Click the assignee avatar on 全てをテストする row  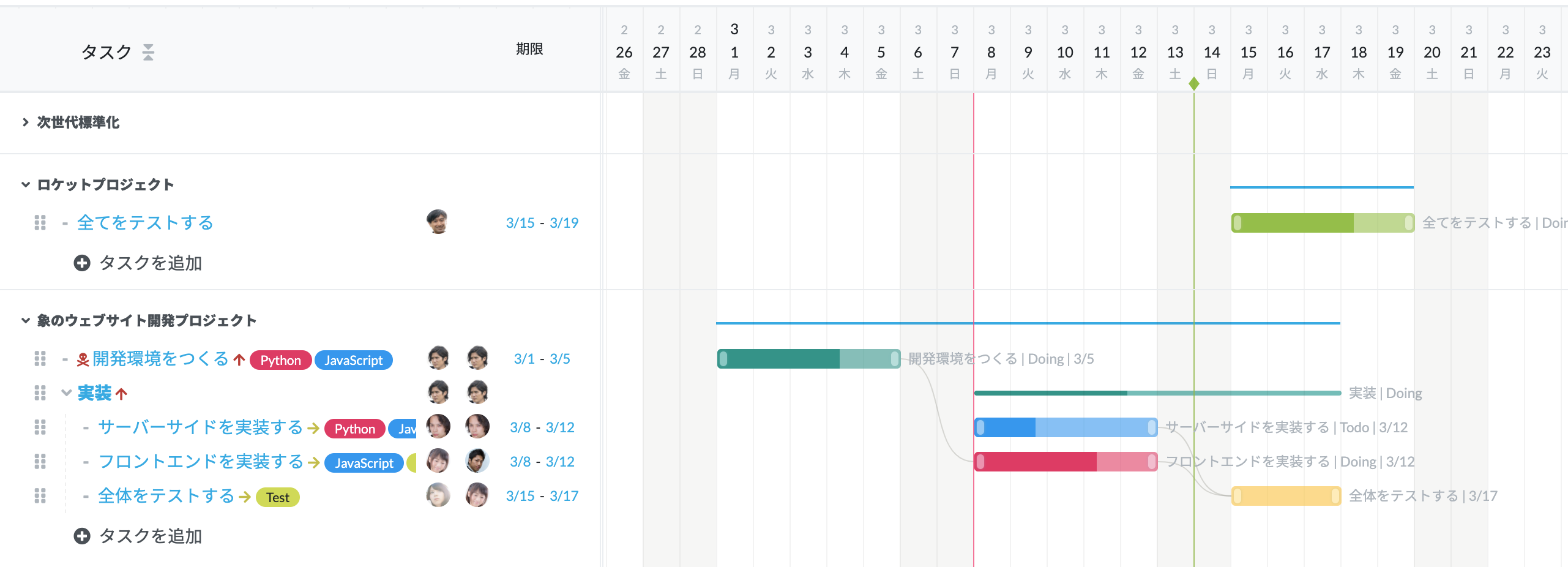tap(438, 222)
